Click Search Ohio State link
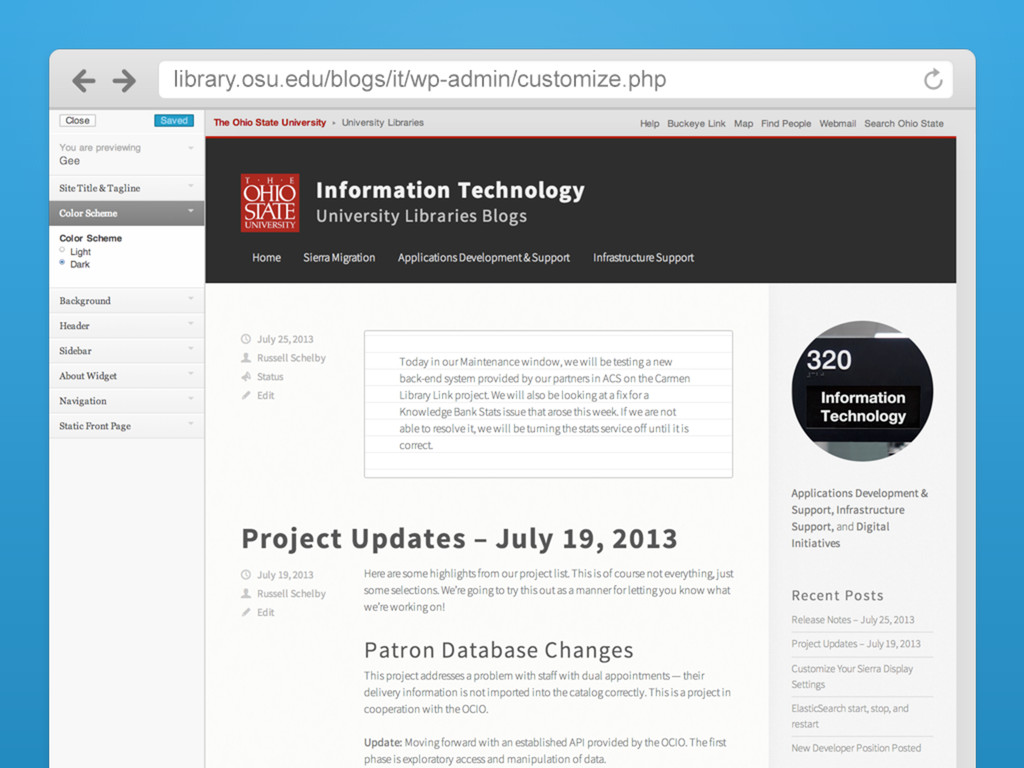The height and width of the screenshot is (768, 1024). click(x=904, y=123)
